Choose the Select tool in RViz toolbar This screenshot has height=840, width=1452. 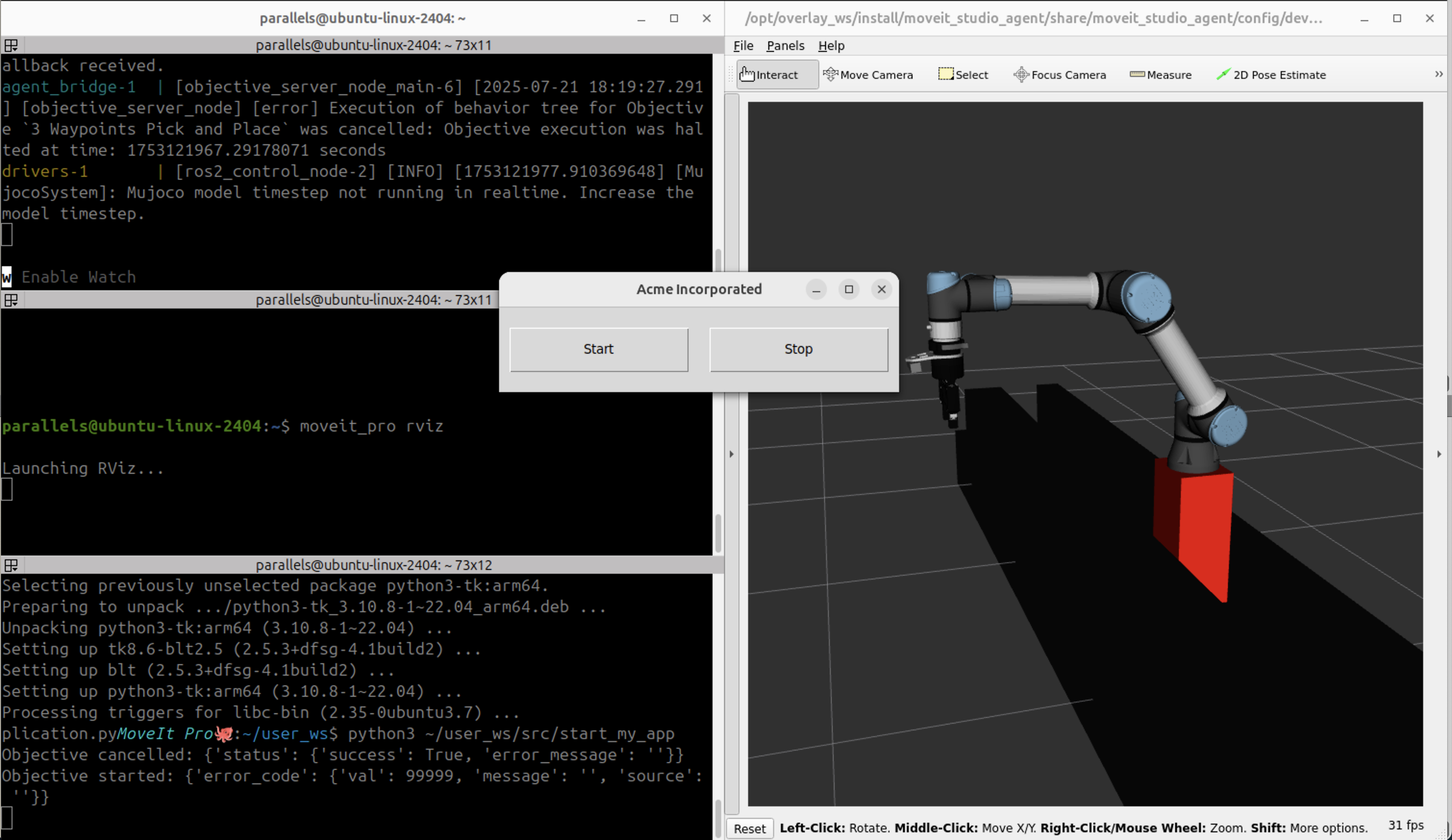[963, 75]
